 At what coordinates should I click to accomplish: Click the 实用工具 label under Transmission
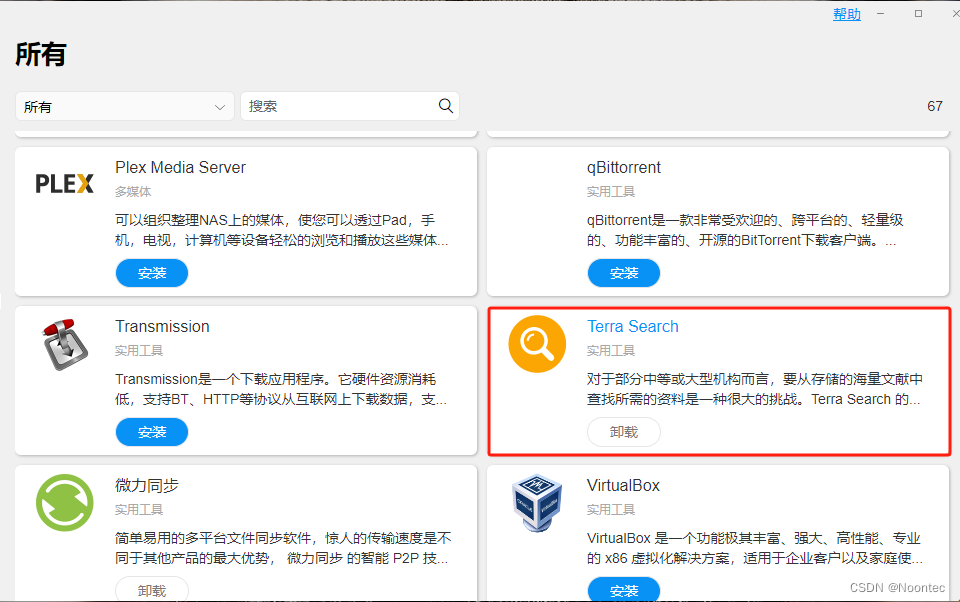(x=139, y=350)
